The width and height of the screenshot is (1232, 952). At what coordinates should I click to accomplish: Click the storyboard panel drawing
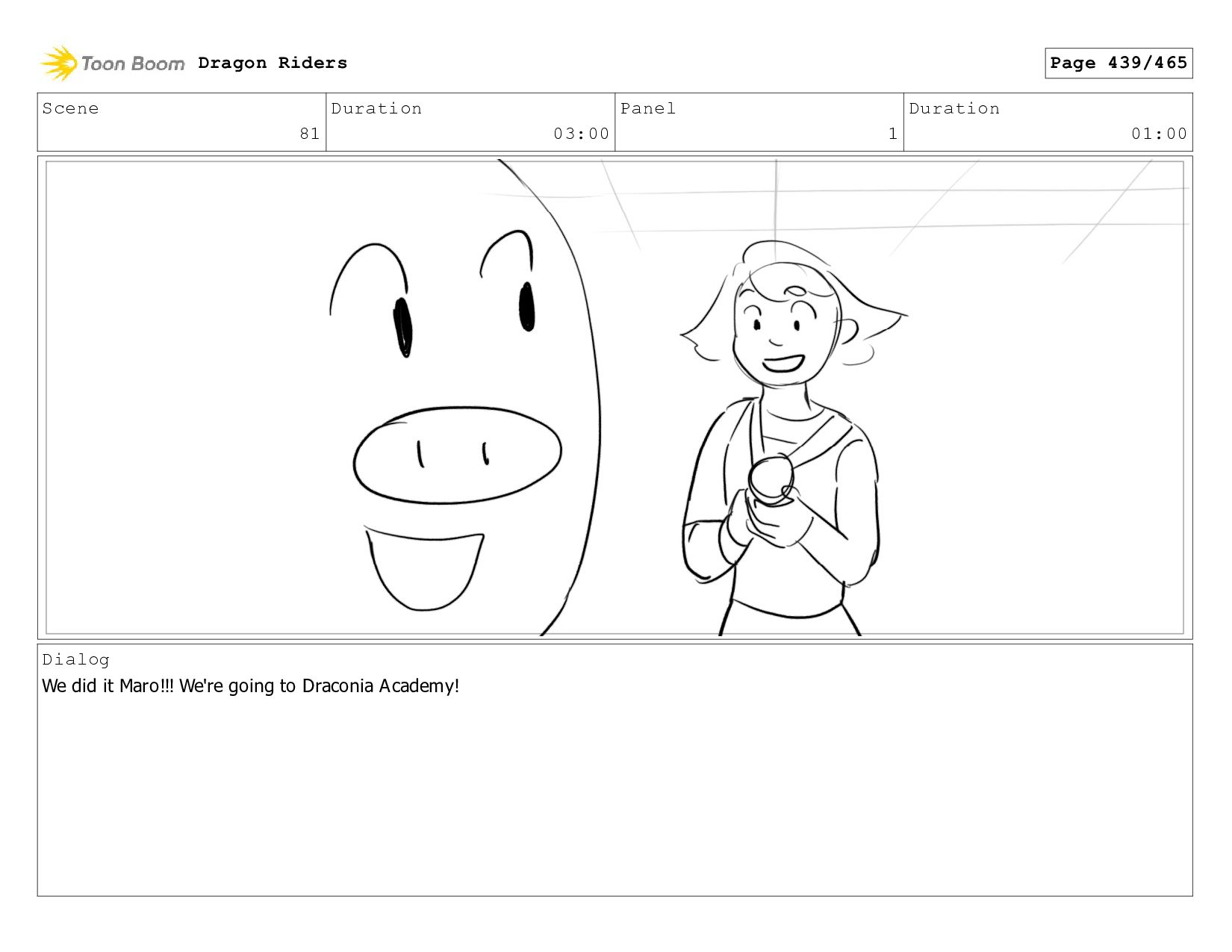click(x=615, y=397)
